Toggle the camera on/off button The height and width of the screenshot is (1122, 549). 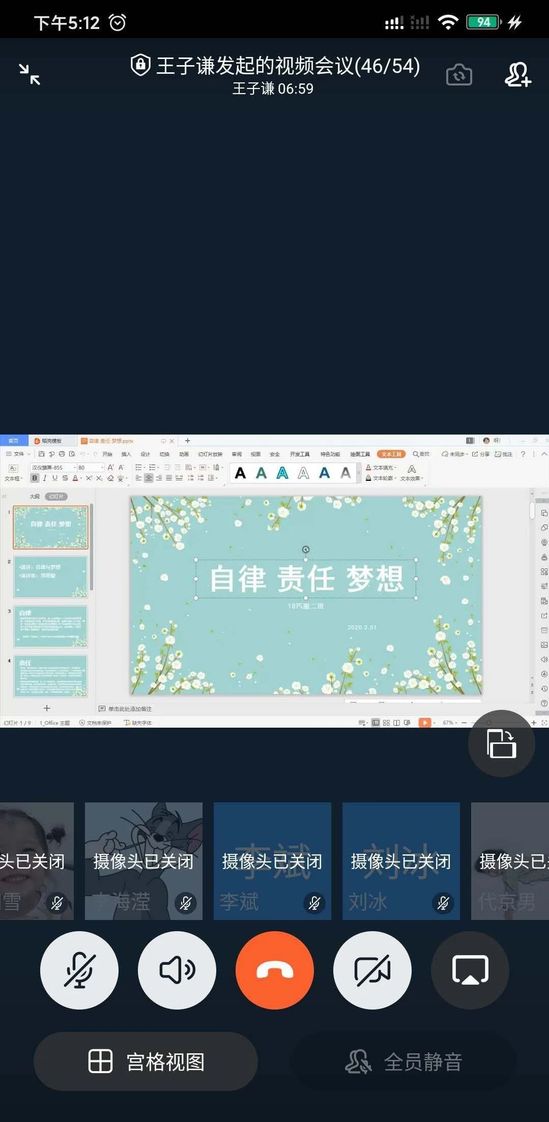pyautogui.click(x=372, y=970)
